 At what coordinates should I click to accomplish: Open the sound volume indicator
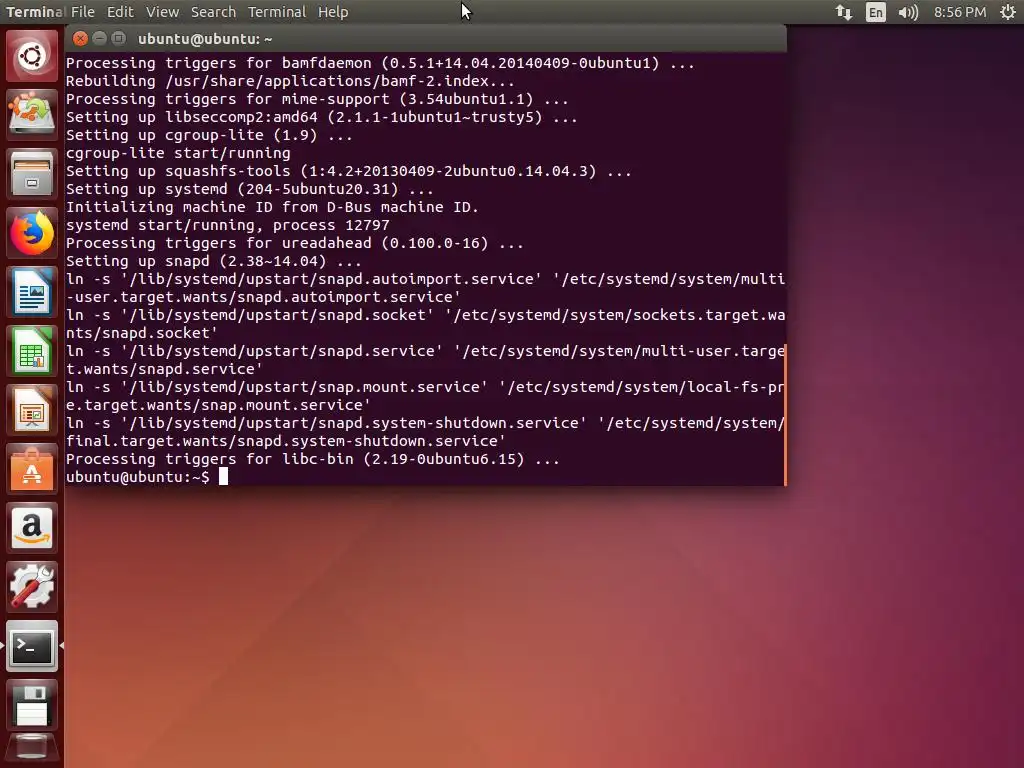pos(908,12)
